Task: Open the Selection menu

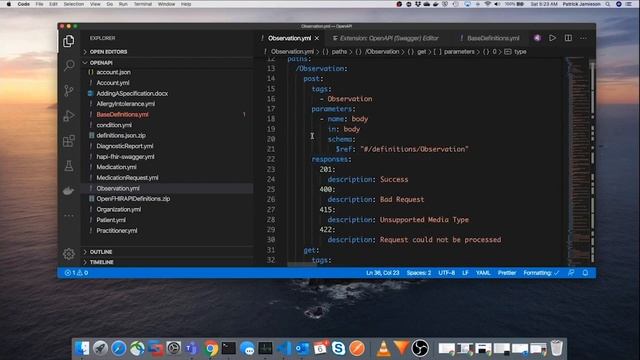Action: coord(73,4)
